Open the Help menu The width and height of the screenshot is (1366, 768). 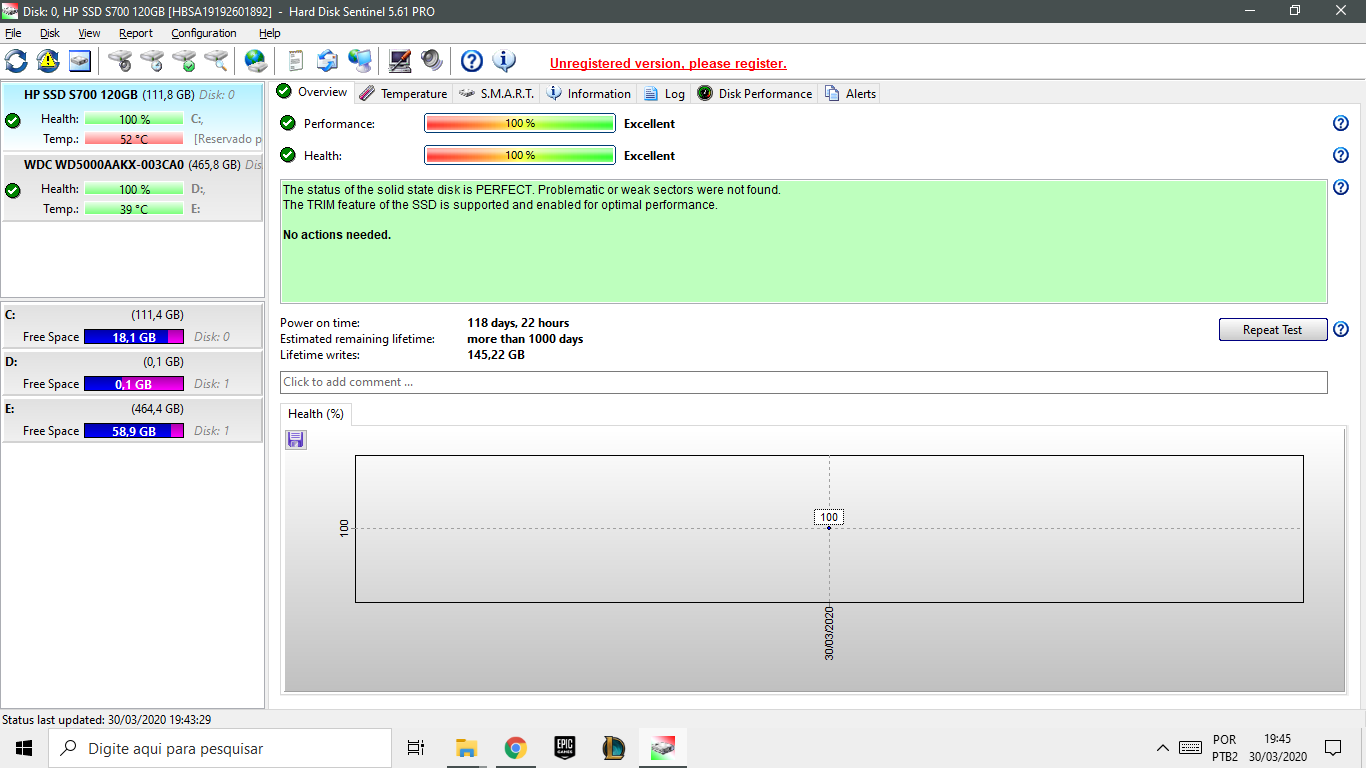pyautogui.click(x=270, y=33)
